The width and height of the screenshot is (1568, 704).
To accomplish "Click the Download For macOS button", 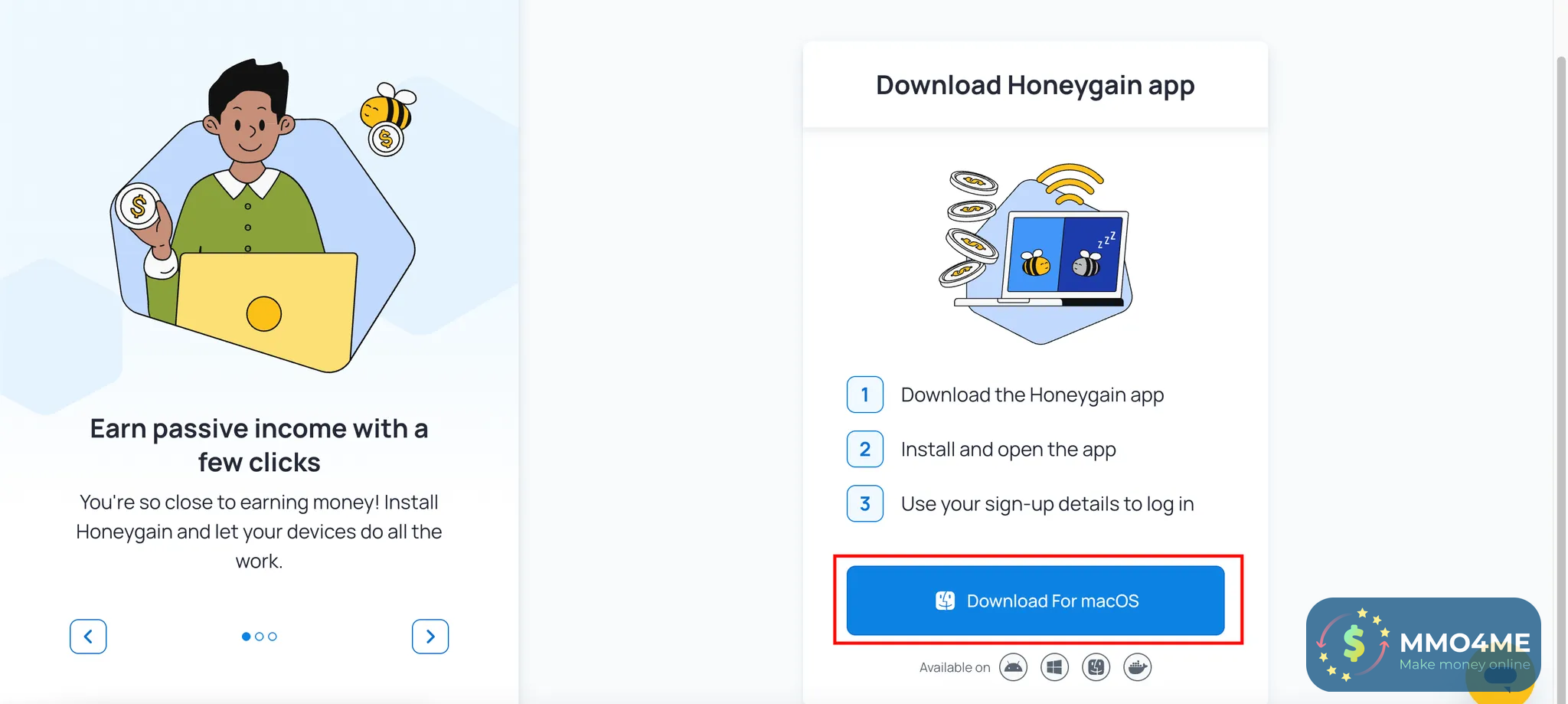I will coord(1035,601).
